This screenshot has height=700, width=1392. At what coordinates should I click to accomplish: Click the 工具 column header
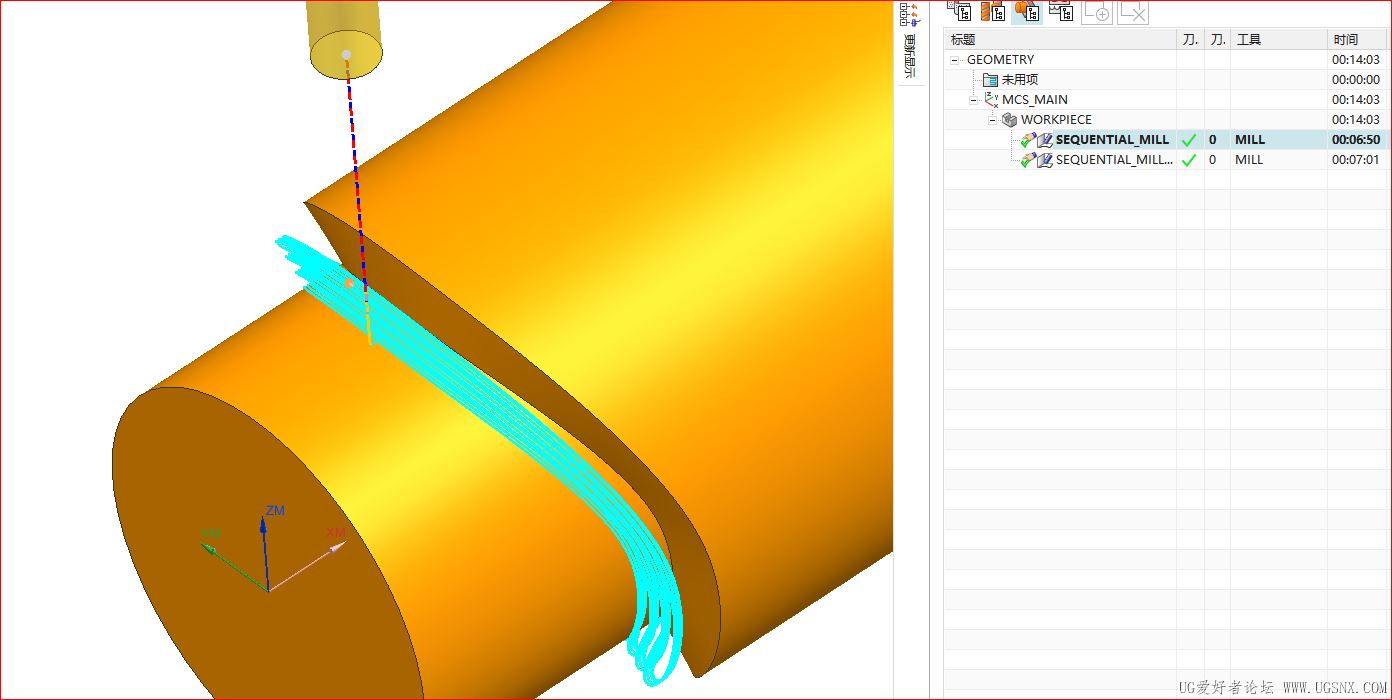[1279, 40]
